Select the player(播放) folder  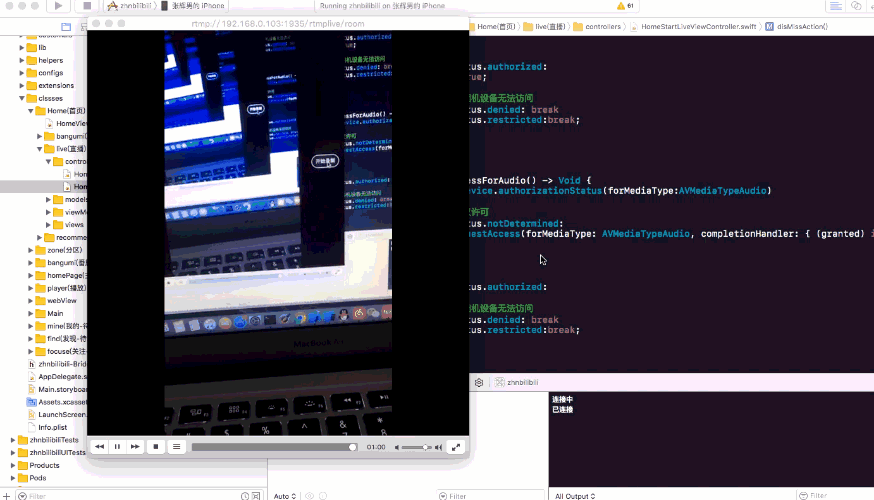61,288
